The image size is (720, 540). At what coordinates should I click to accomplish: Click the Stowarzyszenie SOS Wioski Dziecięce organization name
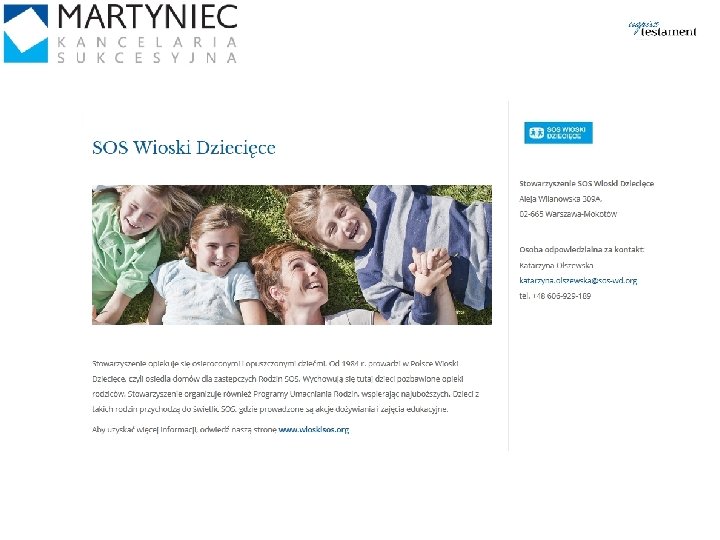586,184
